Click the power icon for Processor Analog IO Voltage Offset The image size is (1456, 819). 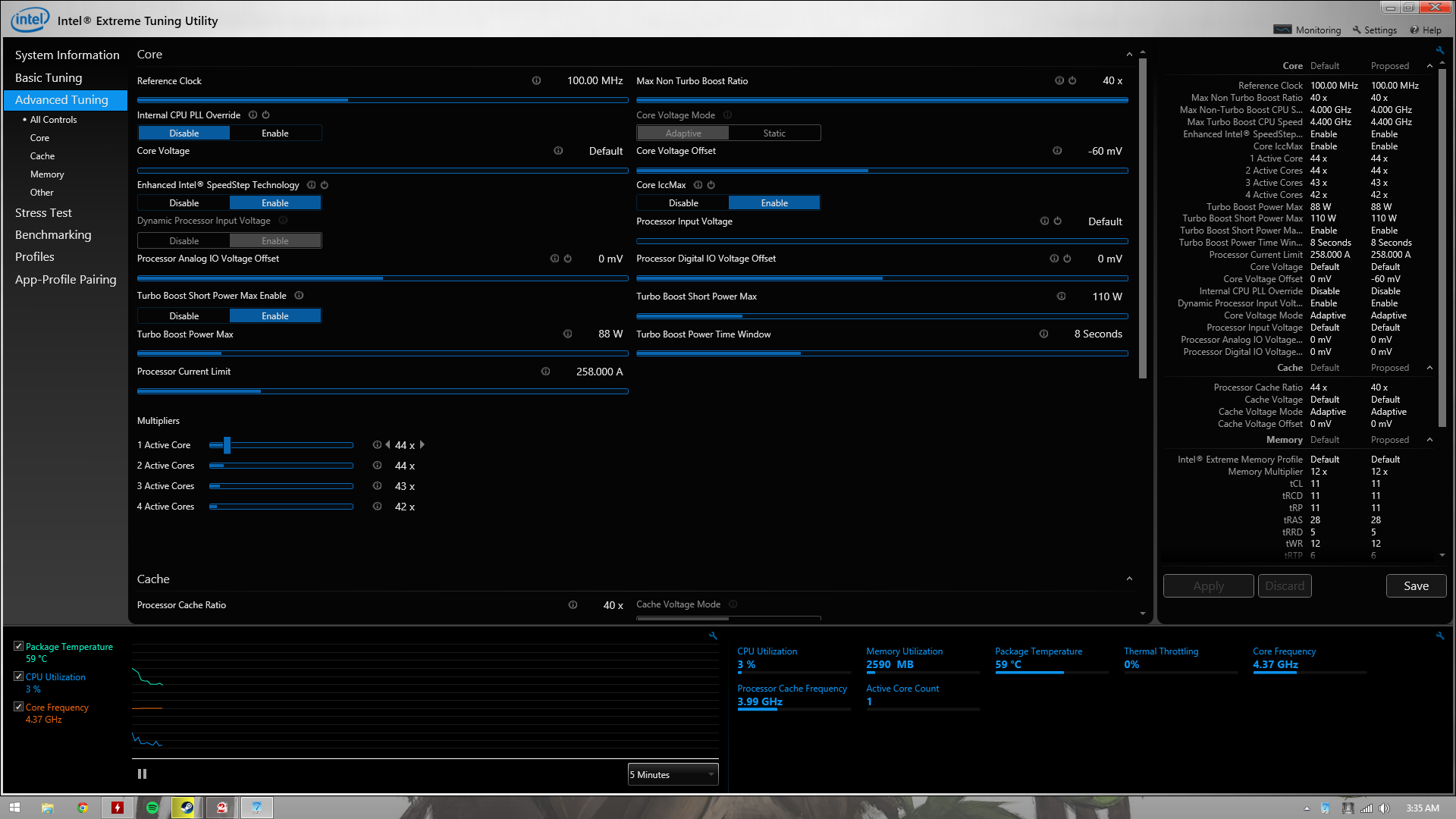click(567, 259)
